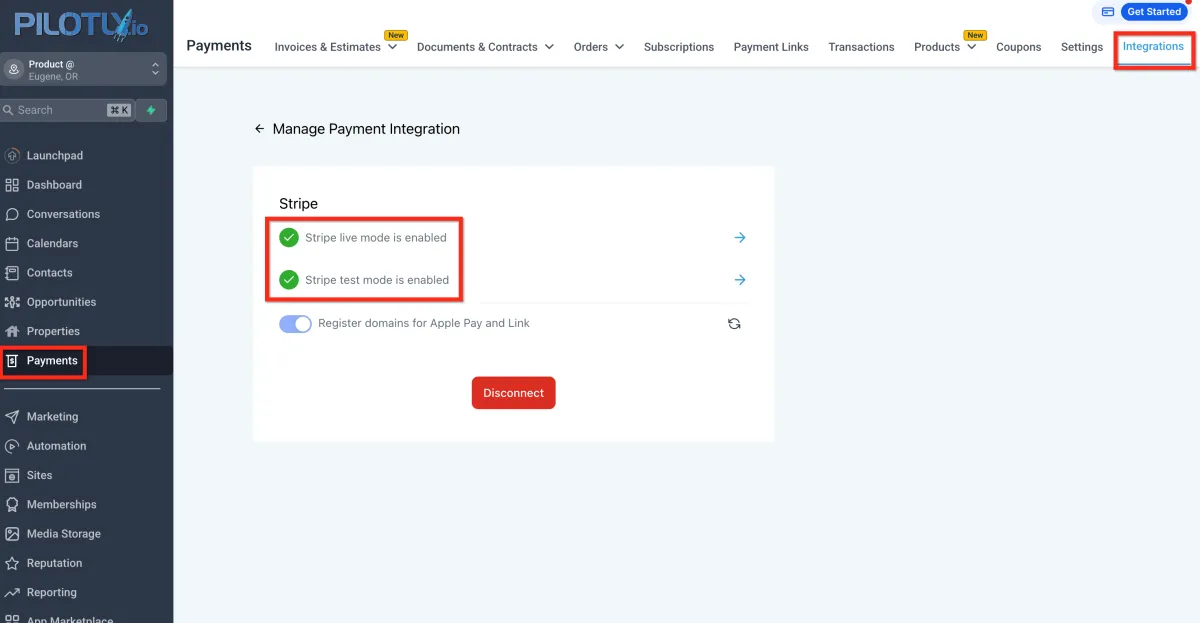Image resolution: width=1200 pixels, height=623 pixels.
Task: Open the Integrations tab
Action: 1153,46
